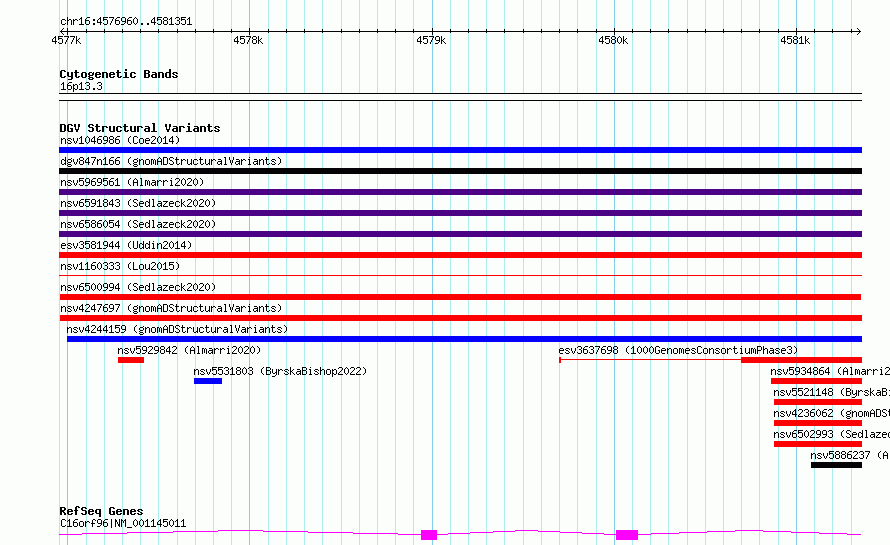Image resolution: width=890 pixels, height=545 pixels.
Task: Open variant label nsv6586054 (Sedlazeck2020)
Action: point(138,224)
